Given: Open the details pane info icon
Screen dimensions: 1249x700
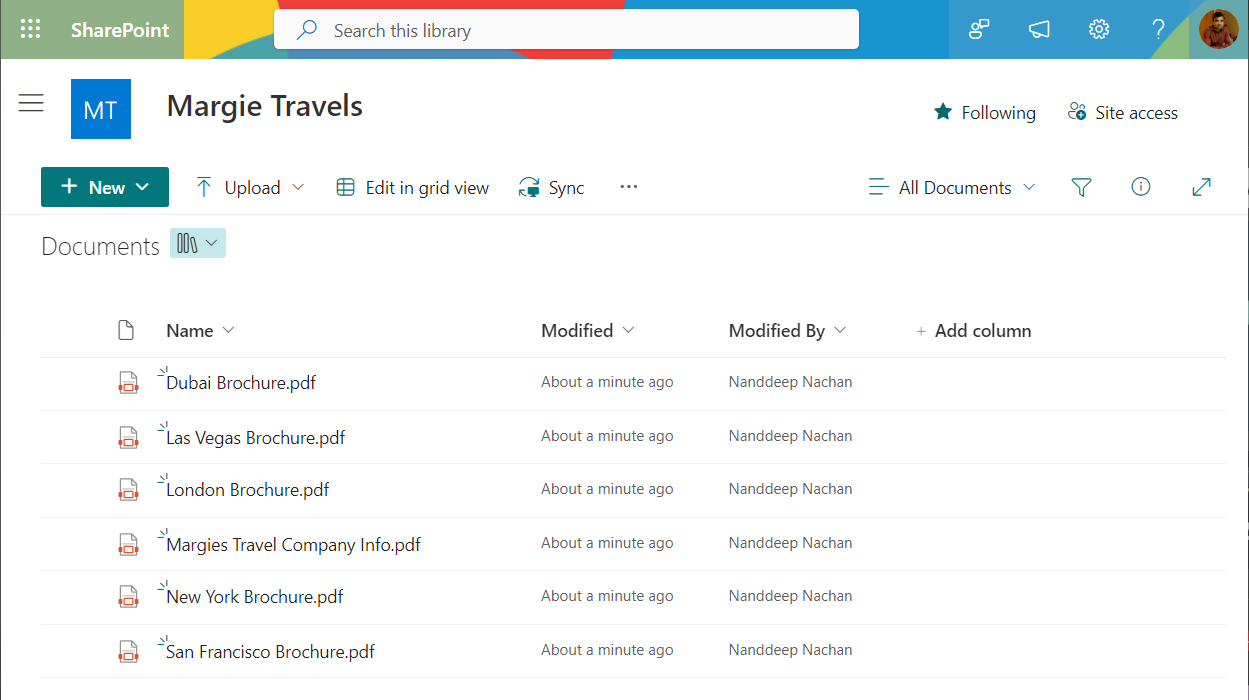Looking at the screenshot, I should [x=1141, y=187].
